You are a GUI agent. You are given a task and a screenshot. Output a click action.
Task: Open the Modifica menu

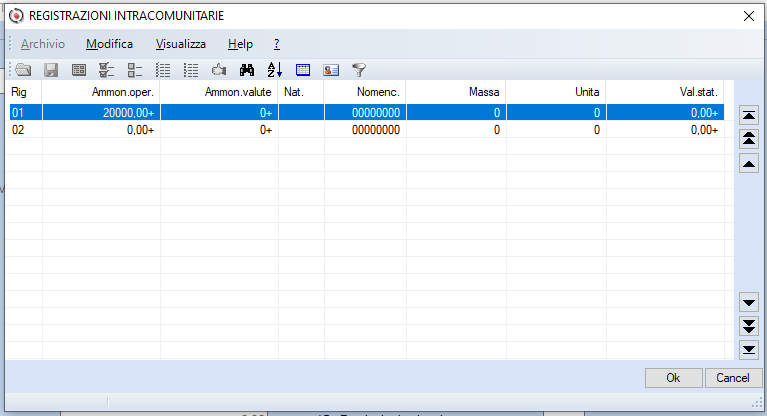110,44
